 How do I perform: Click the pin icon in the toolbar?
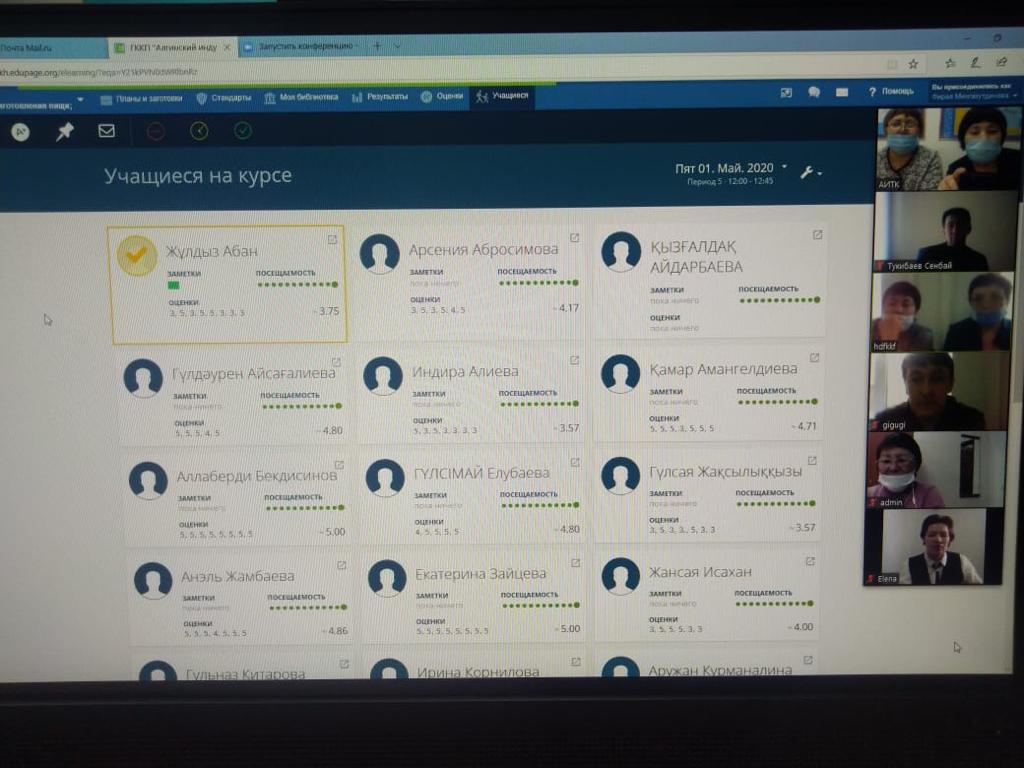(65, 132)
